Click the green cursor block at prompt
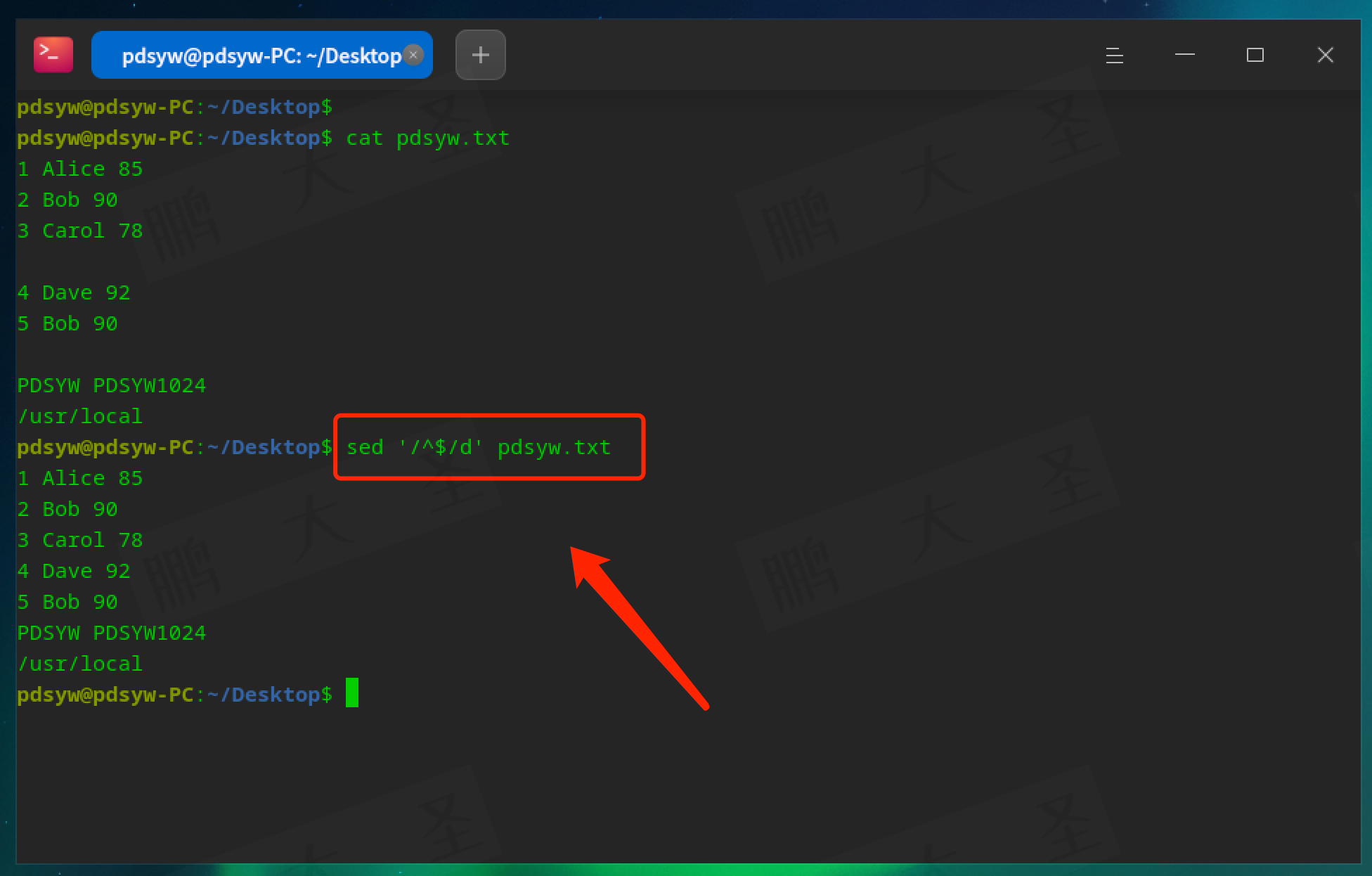This screenshot has width=1372, height=876. click(x=352, y=693)
